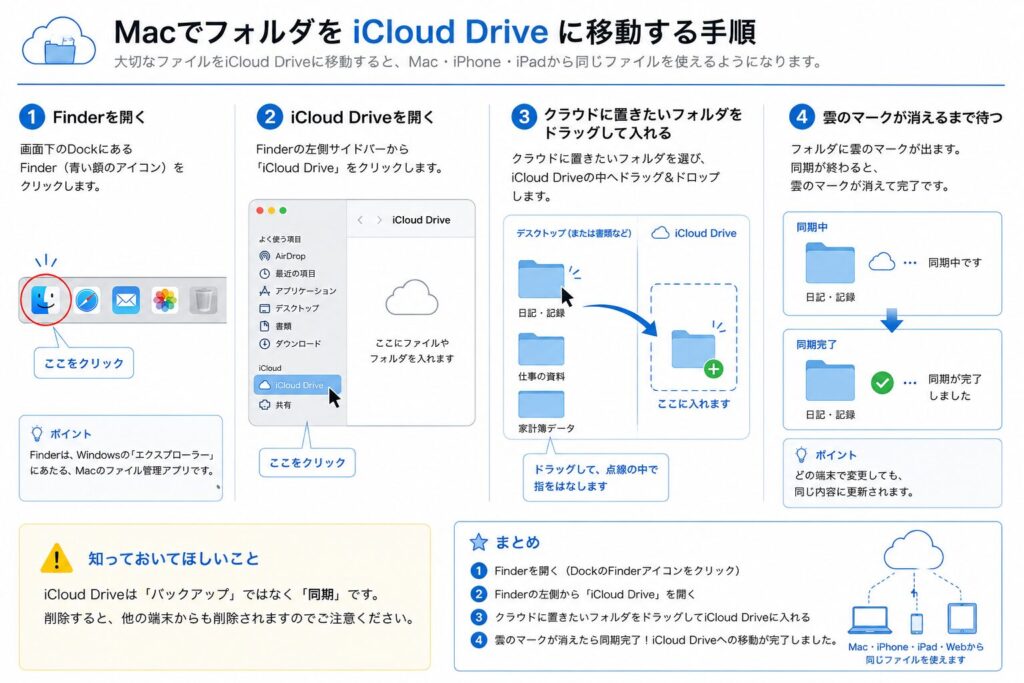Click the green plus badge on dropped folder

tap(713, 369)
